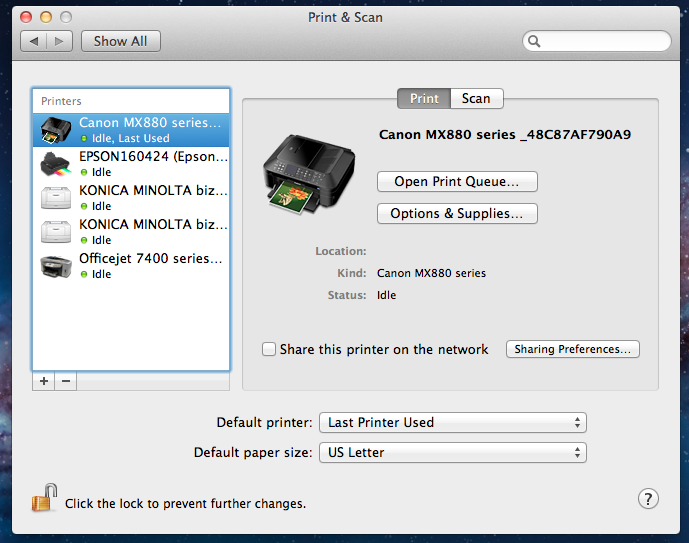Click the large Canon MX880 printer image
This screenshot has height=543, width=689.
pyautogui.click(x=309, y=174)
